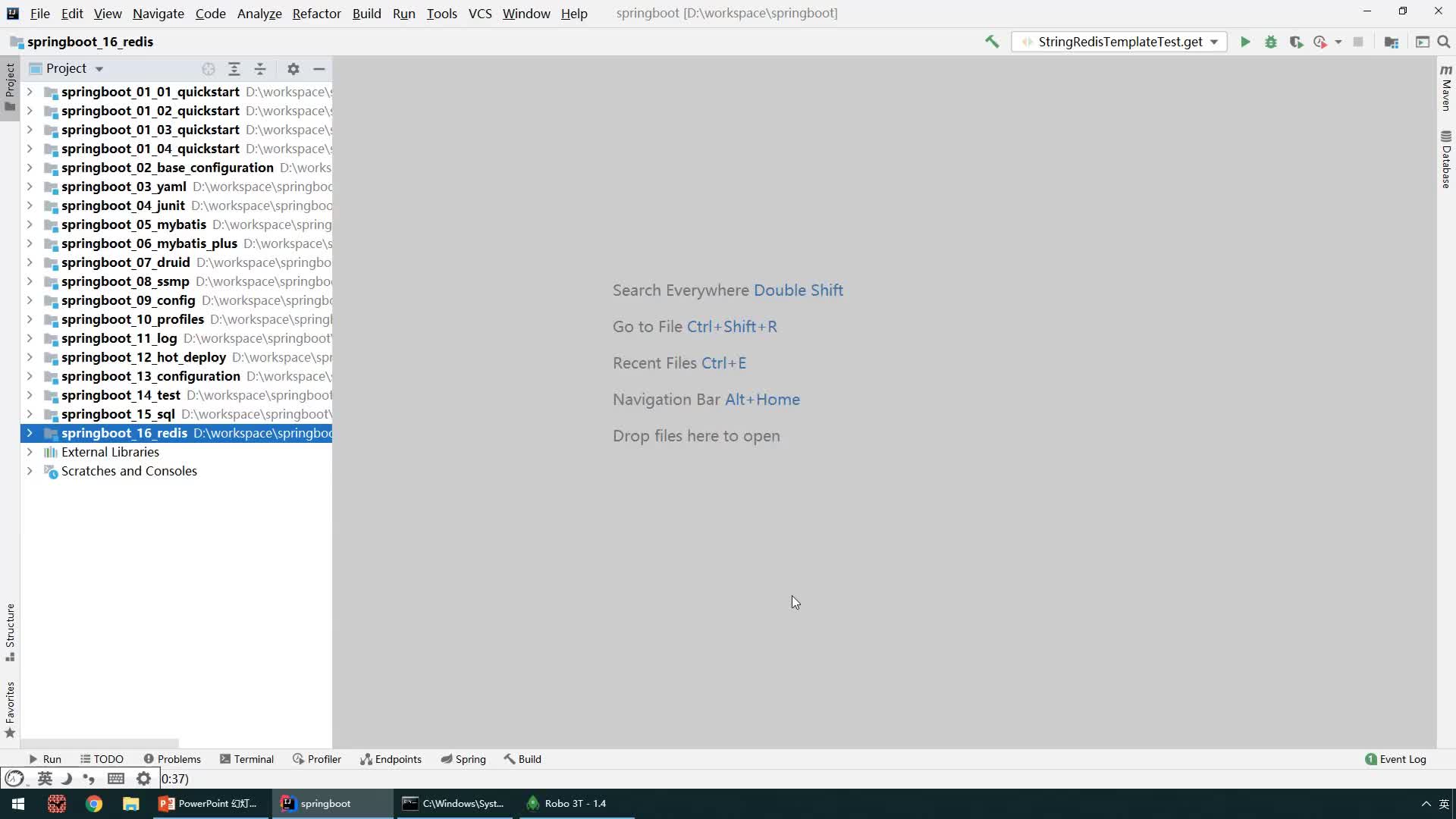Run with Coverage shield icon

click(1296, 42)
